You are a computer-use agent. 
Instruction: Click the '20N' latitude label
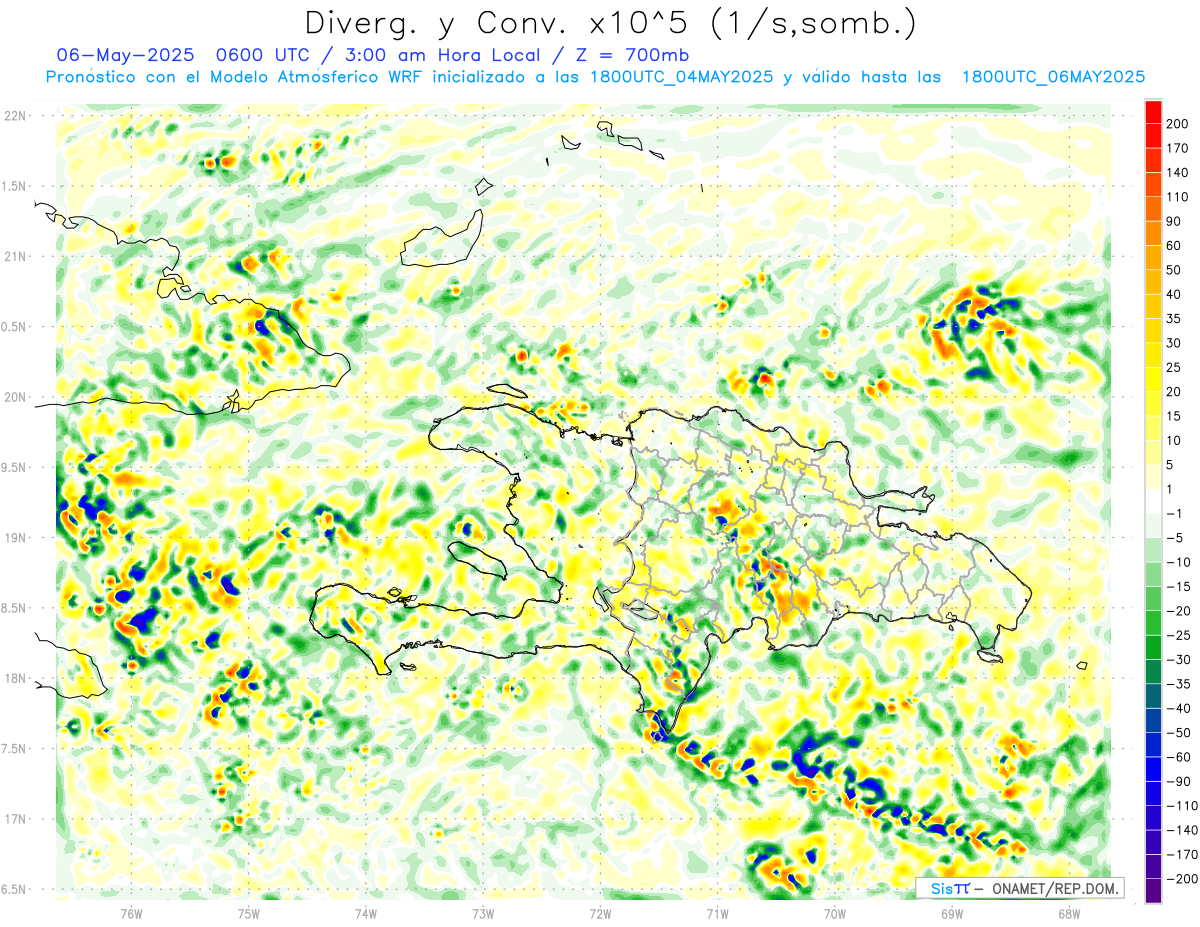tap(15, 397)
